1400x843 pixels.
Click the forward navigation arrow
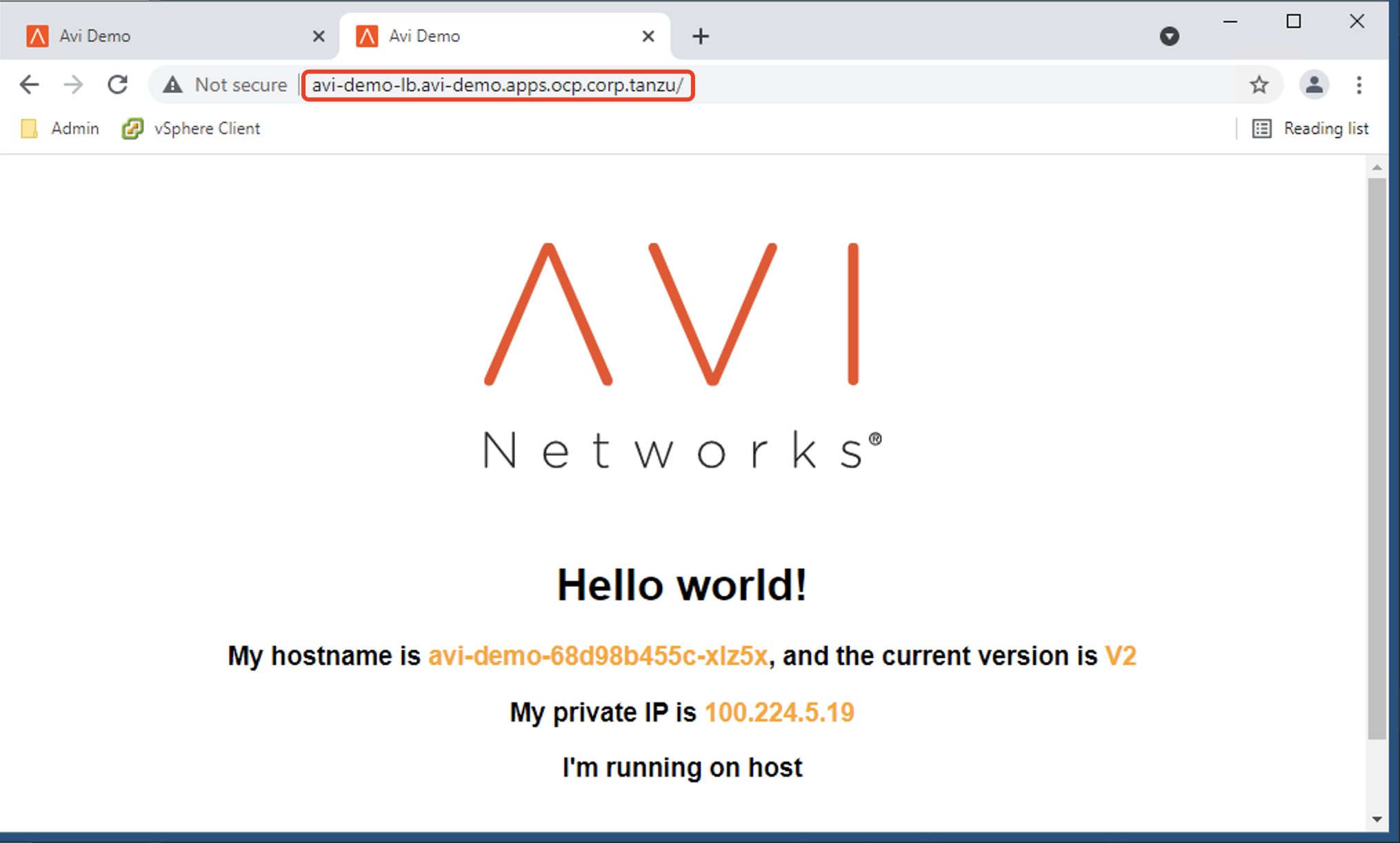coord(73,85)
